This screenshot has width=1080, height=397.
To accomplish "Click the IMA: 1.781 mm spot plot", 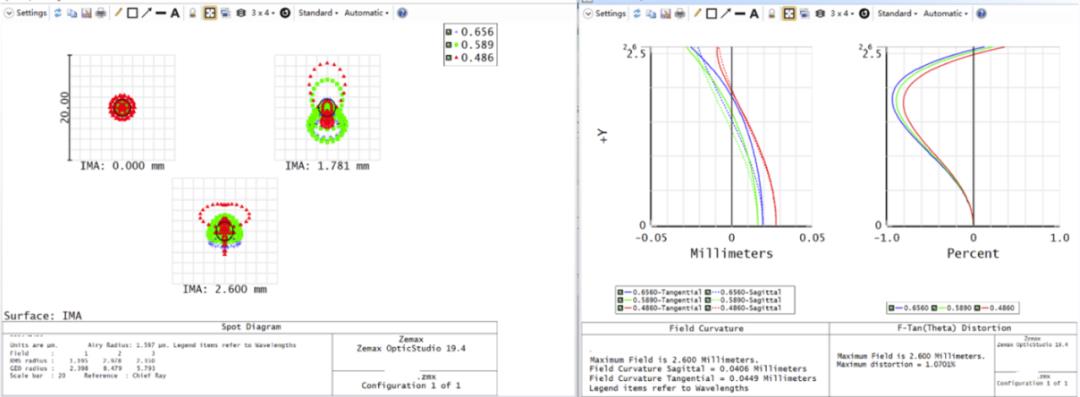I will (x=328, y=108).
